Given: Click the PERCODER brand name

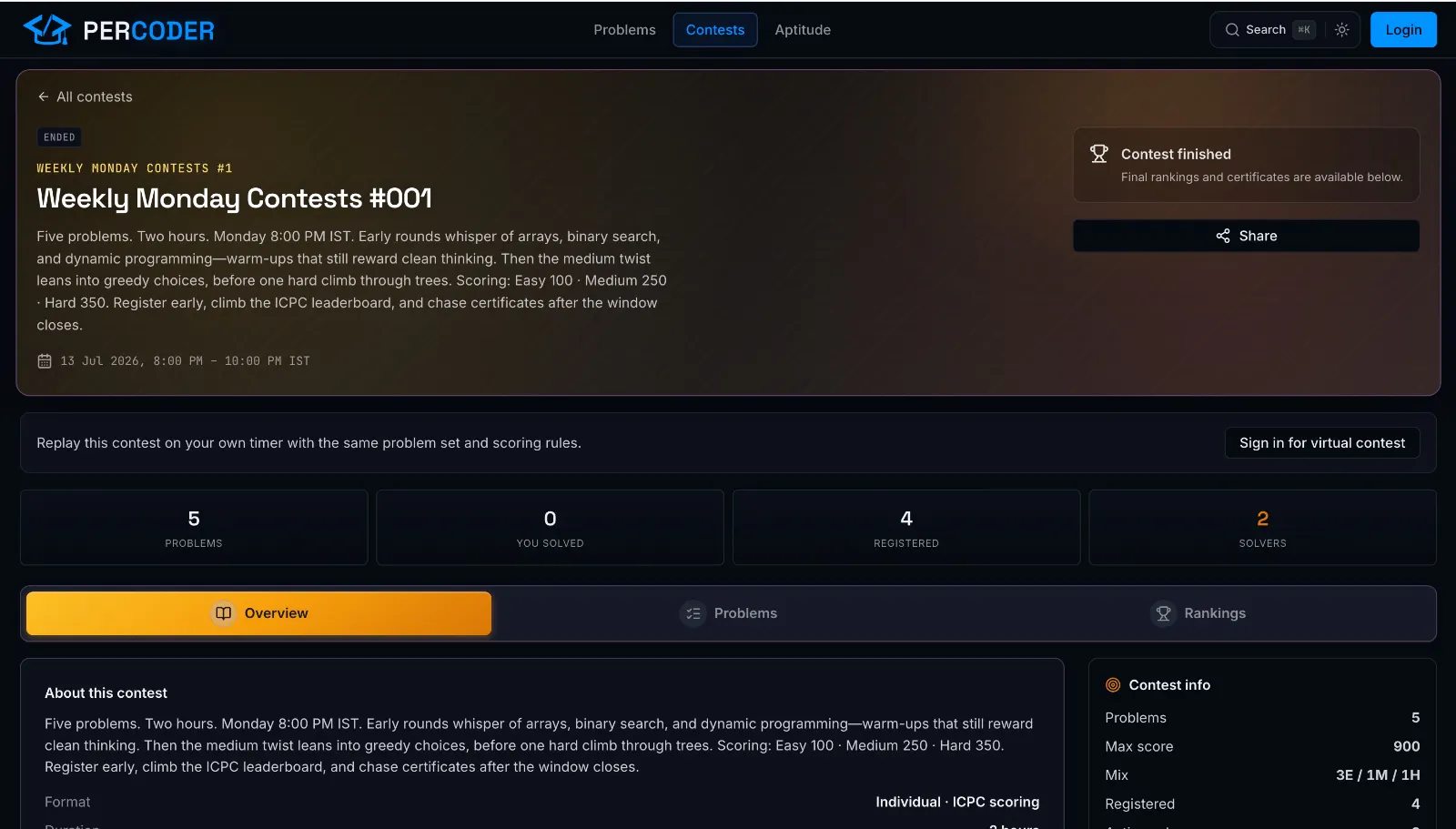Looking at the screenshot, I should click(x=148, y=31).
